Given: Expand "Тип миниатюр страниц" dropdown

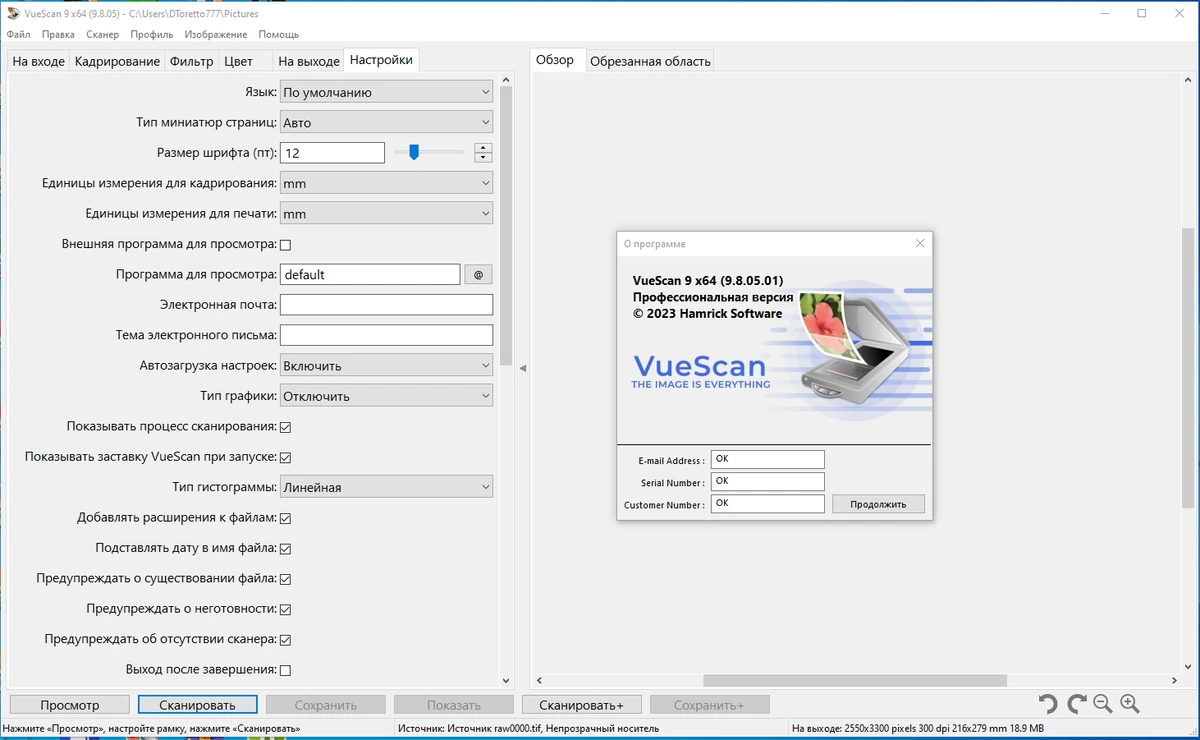Looking at the screenshot, I should 386,122.
